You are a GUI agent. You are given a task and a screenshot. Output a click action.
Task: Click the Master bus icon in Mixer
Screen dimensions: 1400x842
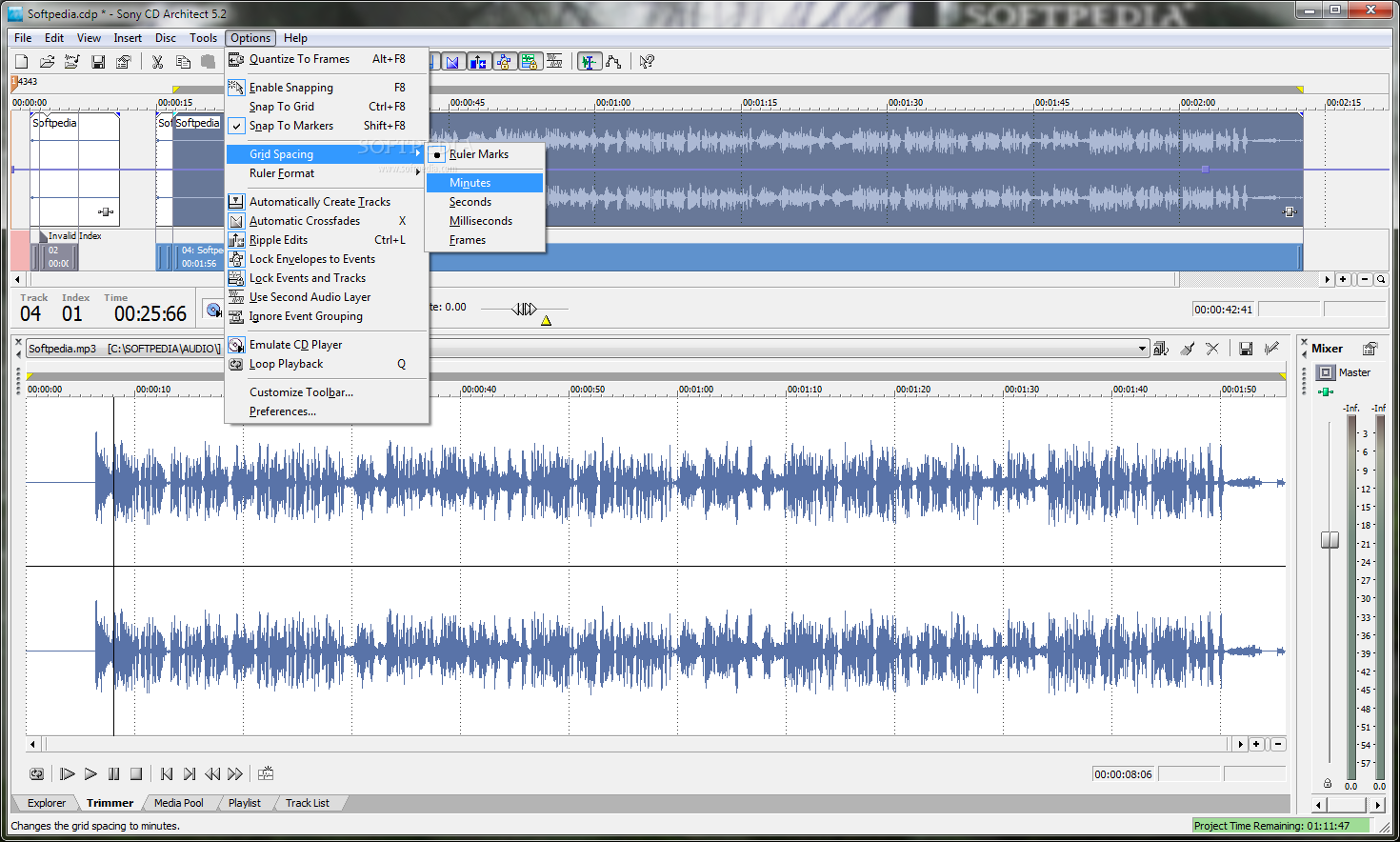click(1326, 372)
